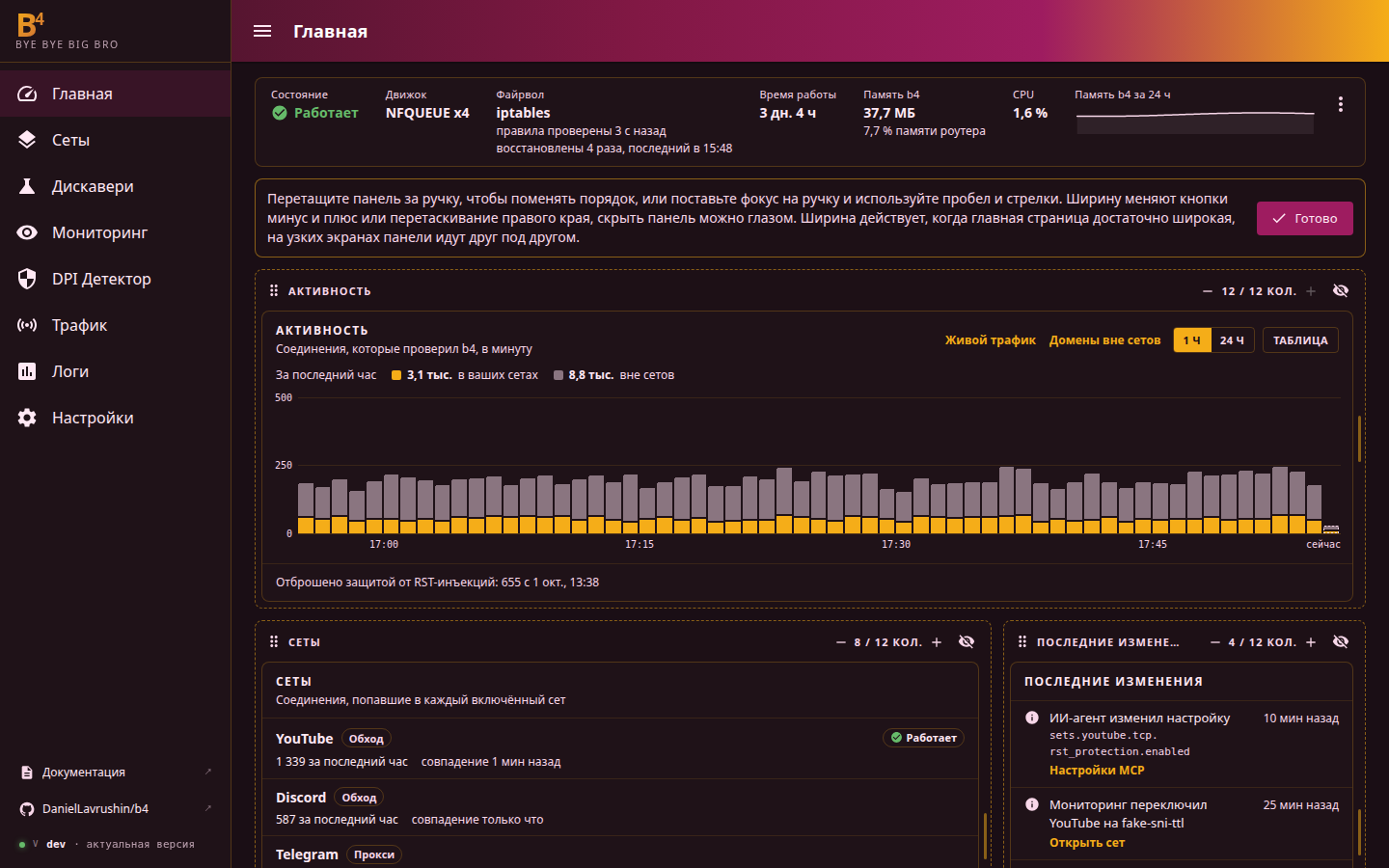Open the Настройки MCP link
The image size is (1389, 868).
[1097, 771]
